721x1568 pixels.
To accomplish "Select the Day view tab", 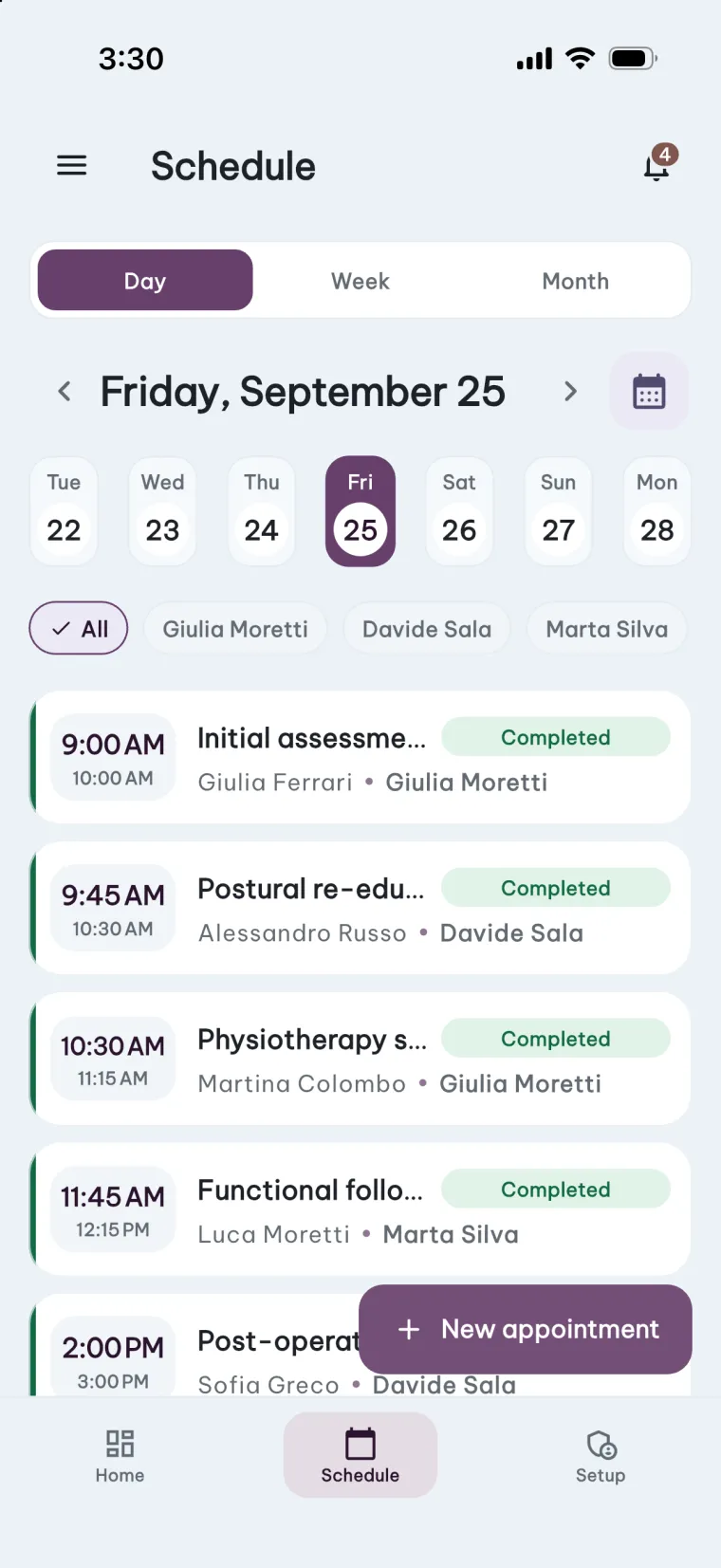I will tap(145, 280).
